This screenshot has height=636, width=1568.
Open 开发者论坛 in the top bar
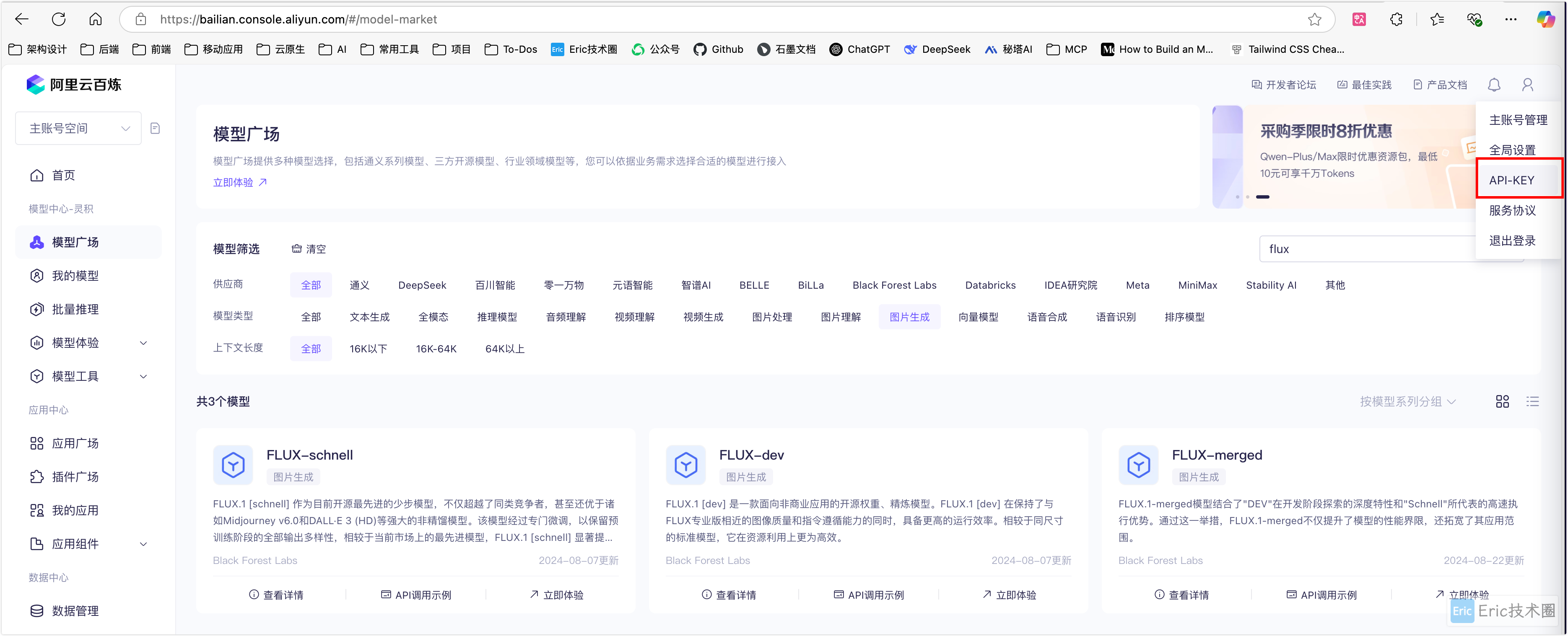pyautogui.click(x=1283, y=85)
